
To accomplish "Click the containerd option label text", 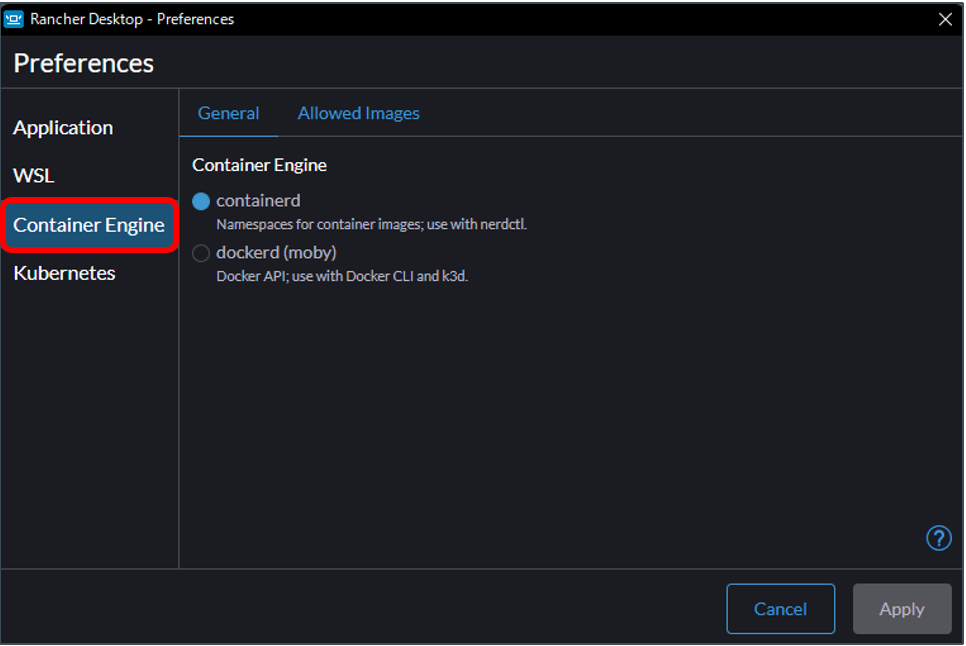I will [x=258, y=201].
